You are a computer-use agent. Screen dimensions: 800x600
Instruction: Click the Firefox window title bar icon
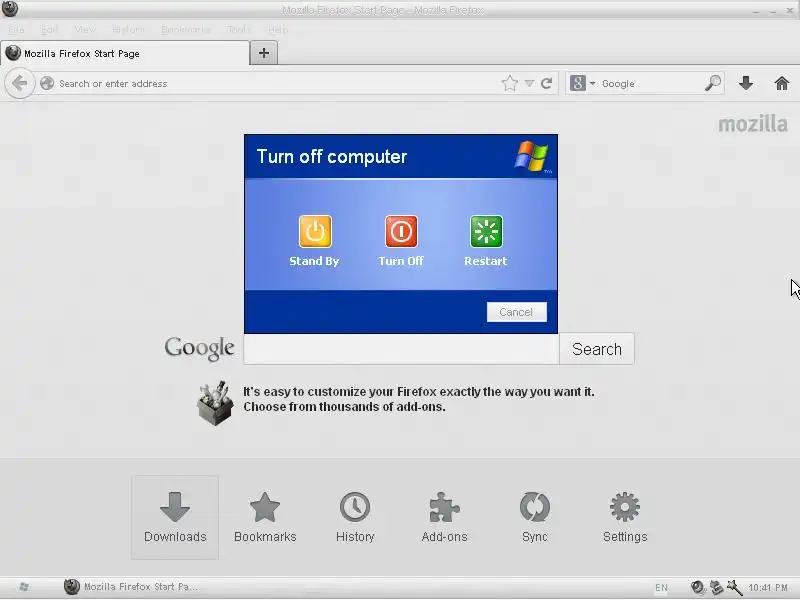[10, 8]
